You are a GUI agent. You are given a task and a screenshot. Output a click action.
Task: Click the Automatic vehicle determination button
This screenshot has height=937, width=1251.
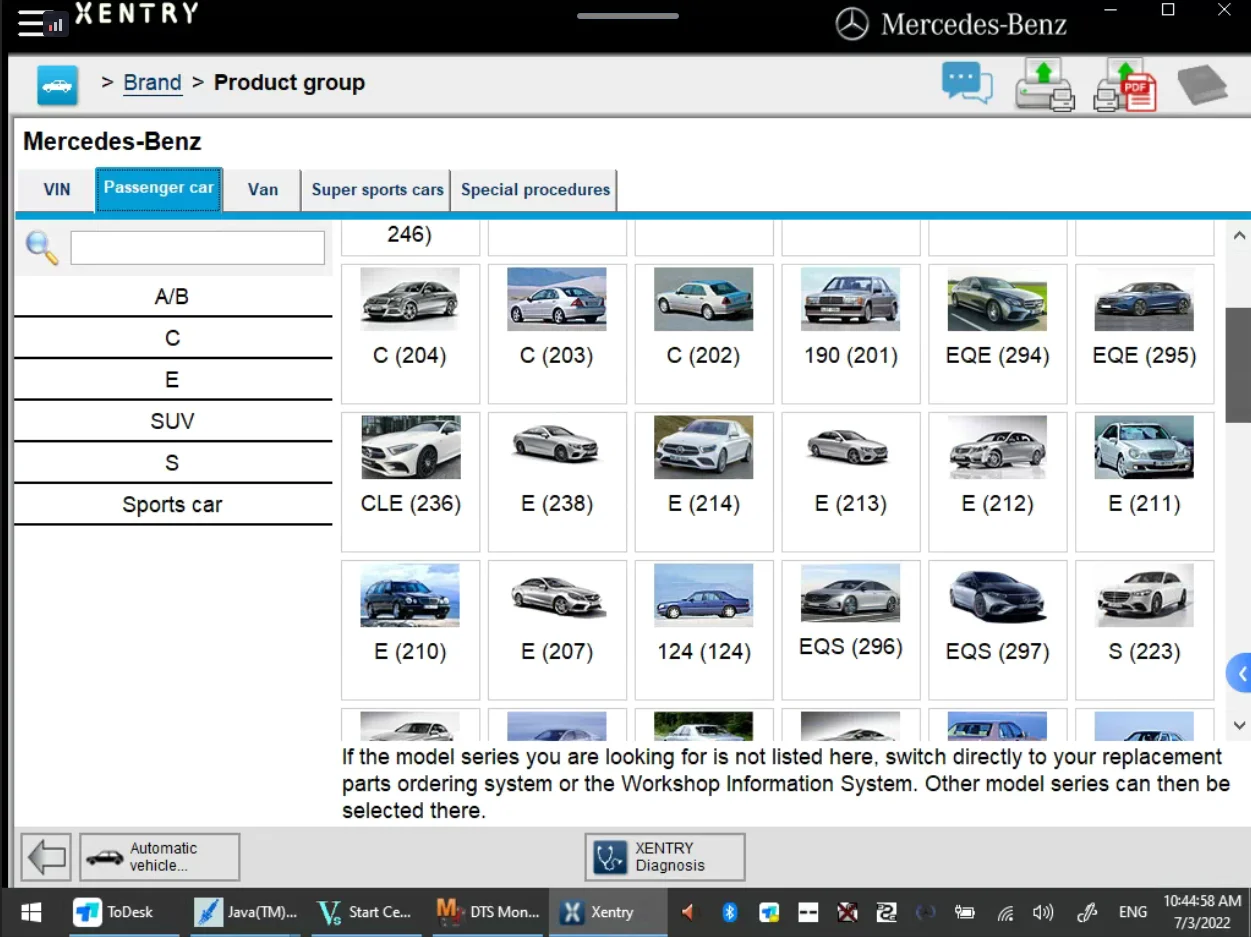pos(160,857)
